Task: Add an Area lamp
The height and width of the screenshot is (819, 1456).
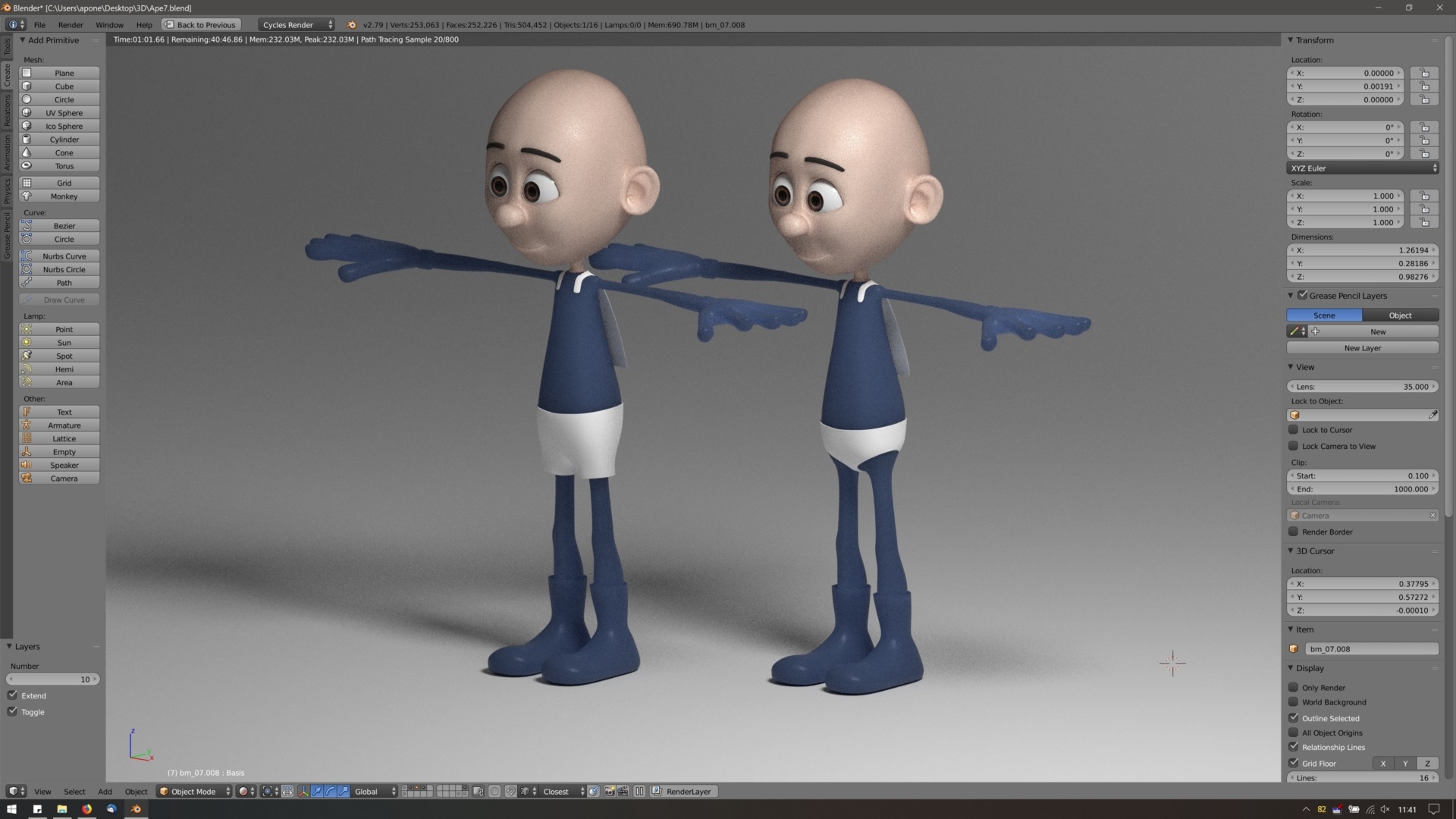Action: point(59,382)
